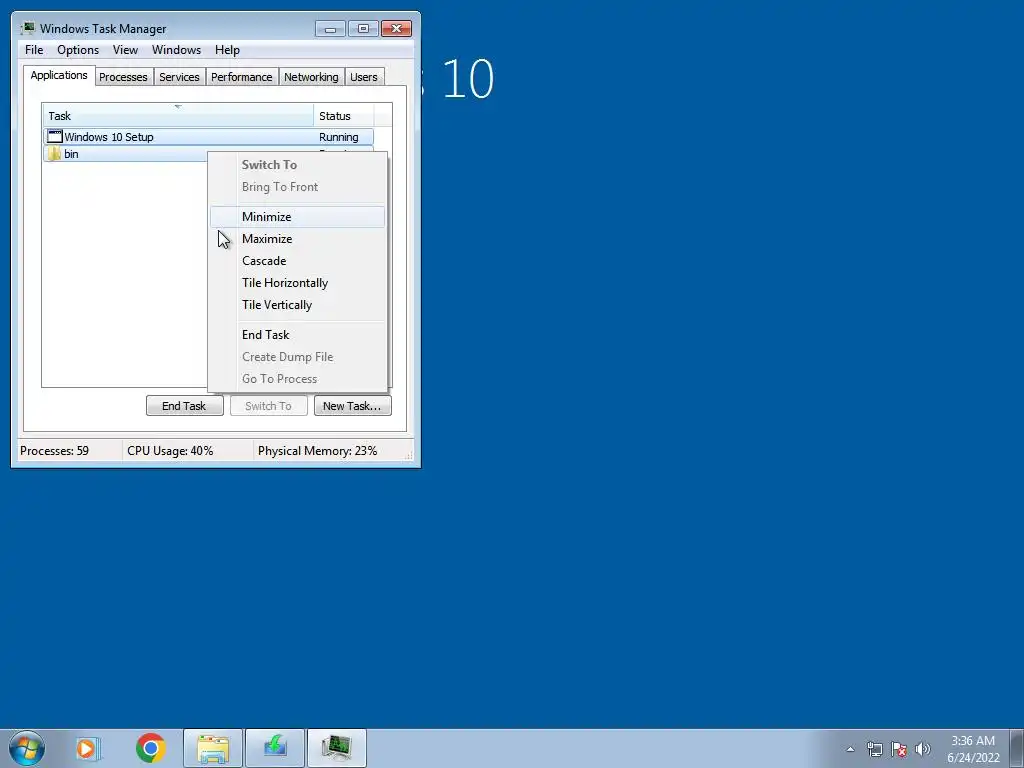
Task: Click the greyed Bring To Front entry
Action: point(298,187)
